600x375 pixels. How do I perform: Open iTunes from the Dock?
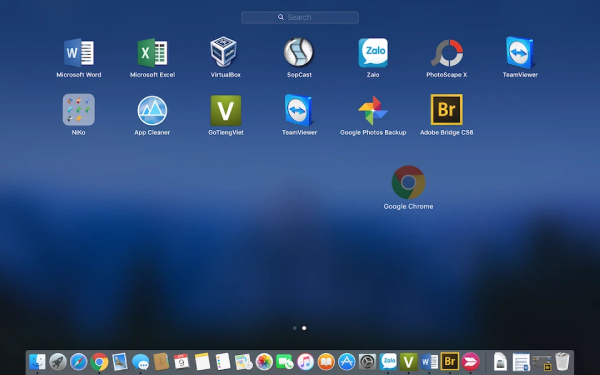click(x=305, y=362)
